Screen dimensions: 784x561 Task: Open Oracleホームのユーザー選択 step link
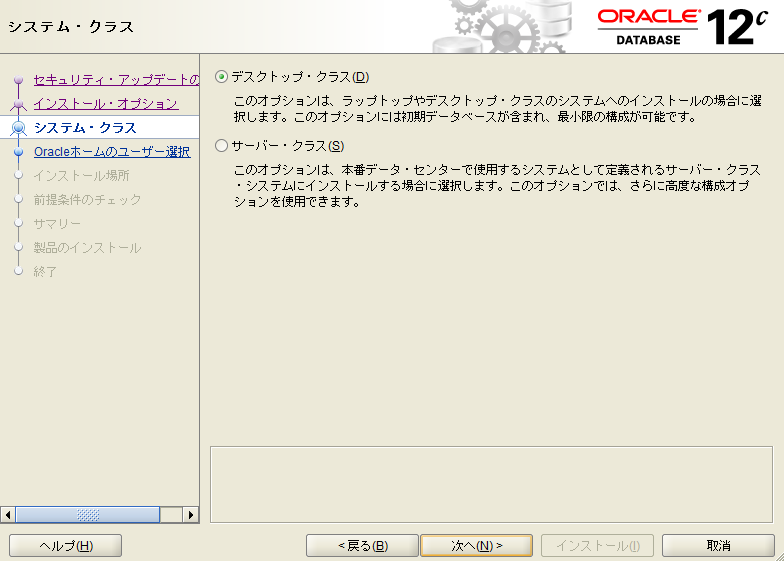click(112, 152)
